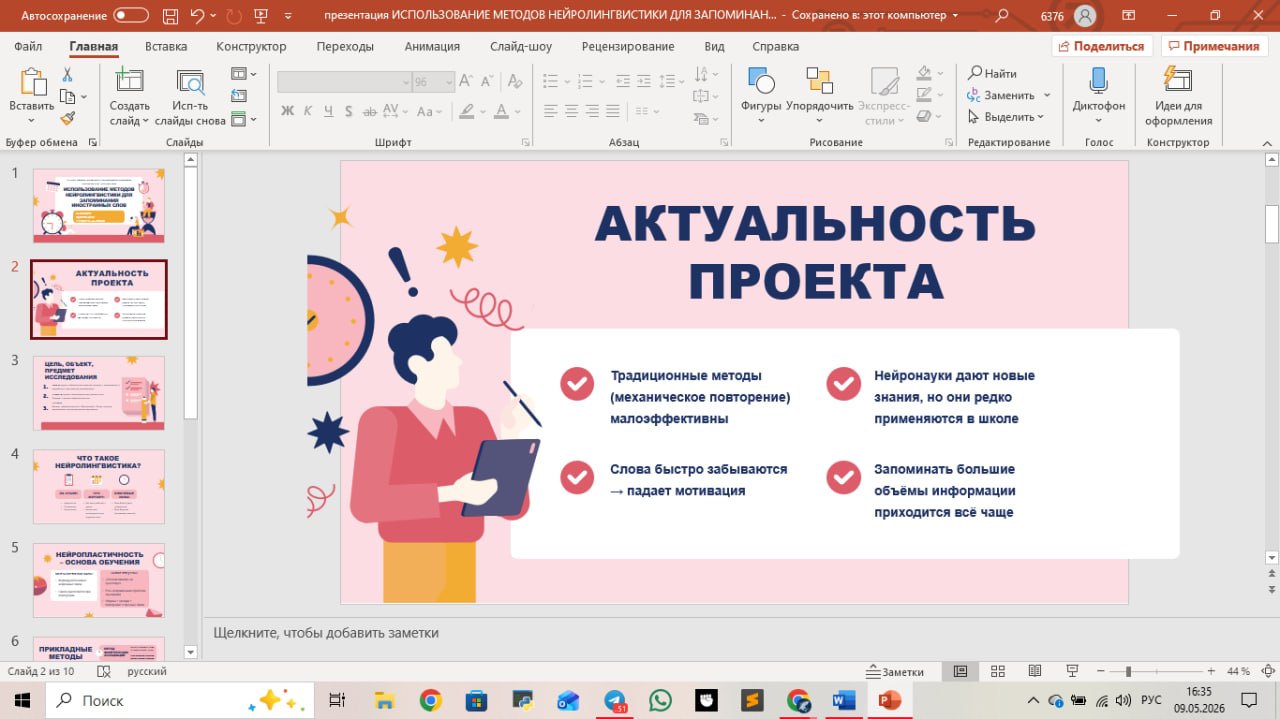1280x719 pixels.
Task: Click the Format Painter brush icon
Action: pos(67,118)
